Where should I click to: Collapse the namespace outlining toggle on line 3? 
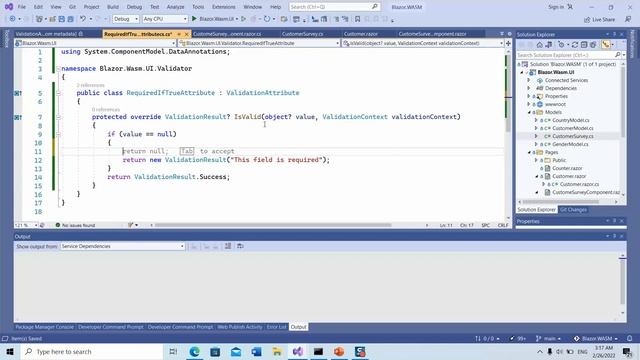(58, 69)
